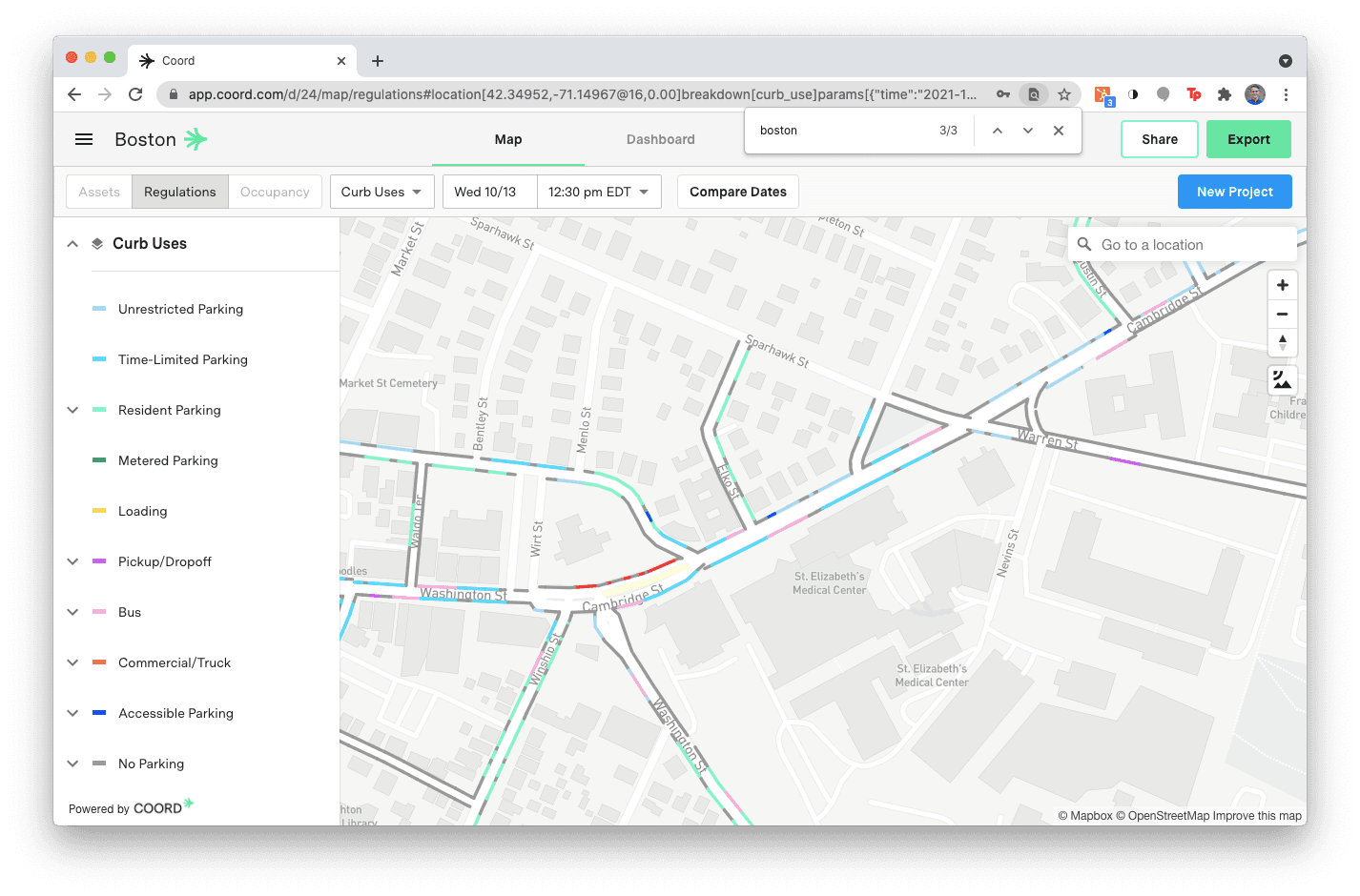This screenshot has width=1360, height=896.
Task: Open the Chrome three-dot menu
Action: 1286,94
